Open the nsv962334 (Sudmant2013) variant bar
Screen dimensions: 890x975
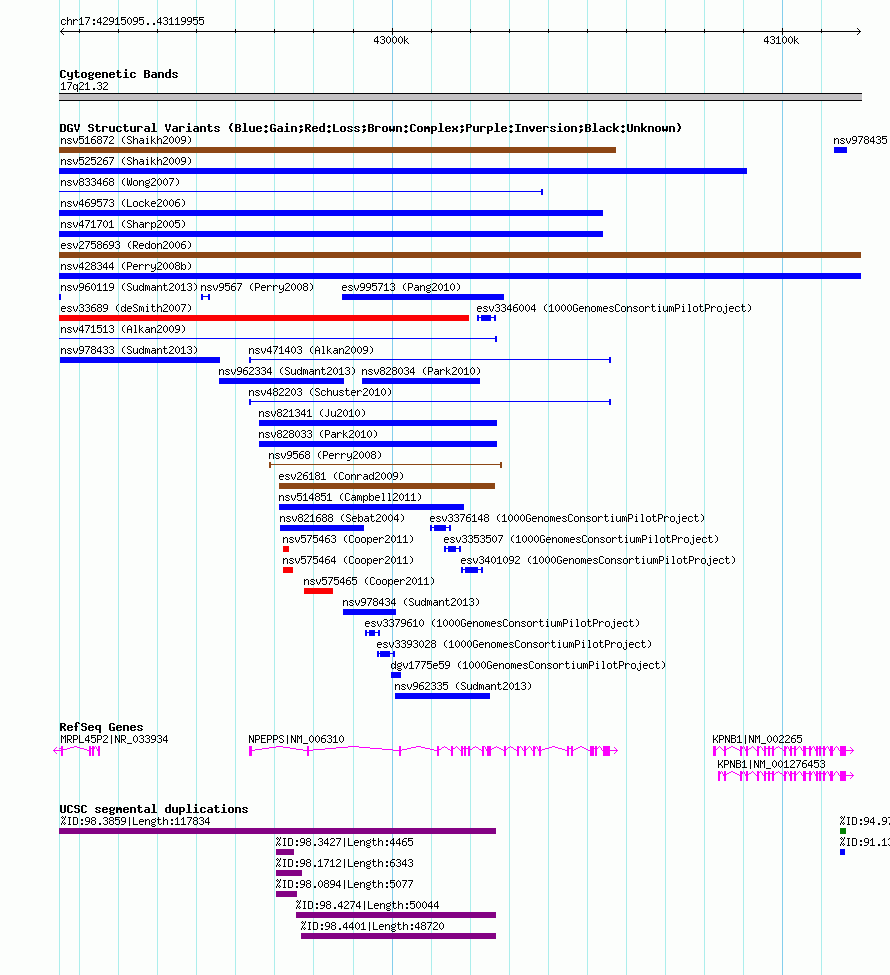281,381
